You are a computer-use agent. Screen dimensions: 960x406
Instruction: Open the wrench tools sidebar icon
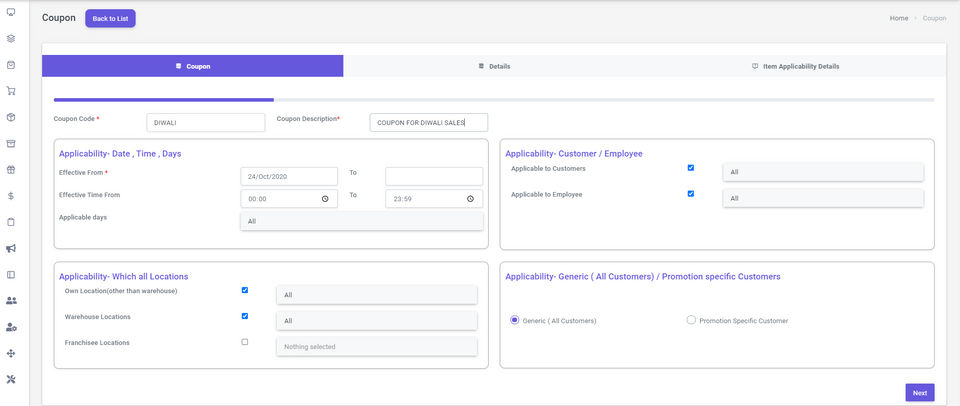click(11, 379)
